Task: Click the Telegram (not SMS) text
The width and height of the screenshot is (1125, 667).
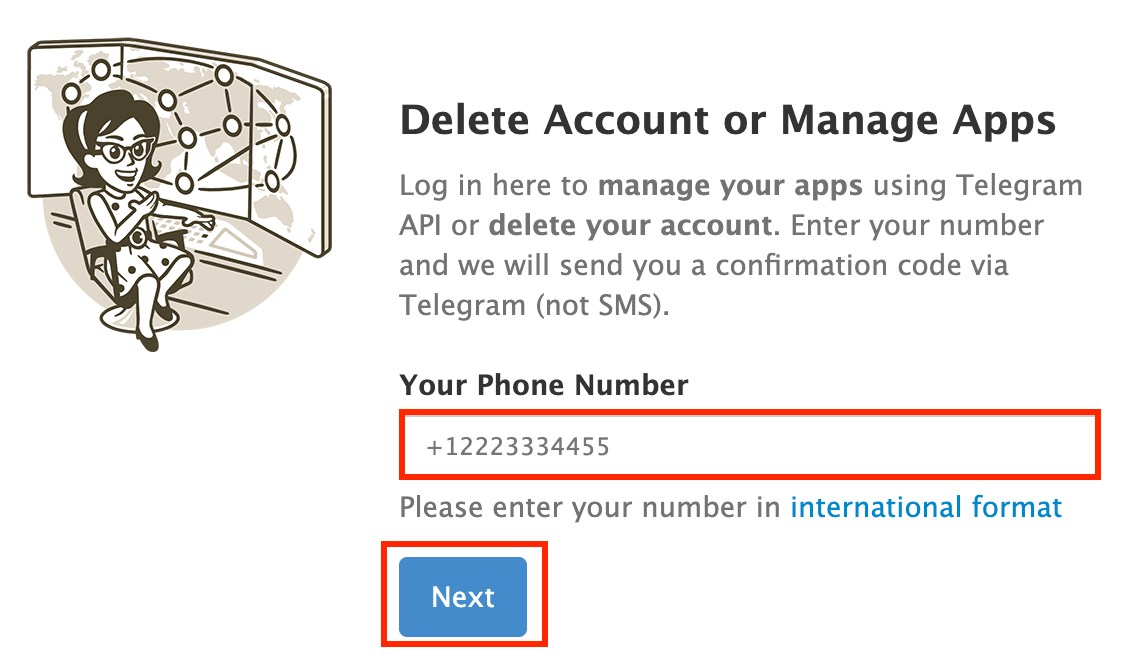Action: pos(533,304)
